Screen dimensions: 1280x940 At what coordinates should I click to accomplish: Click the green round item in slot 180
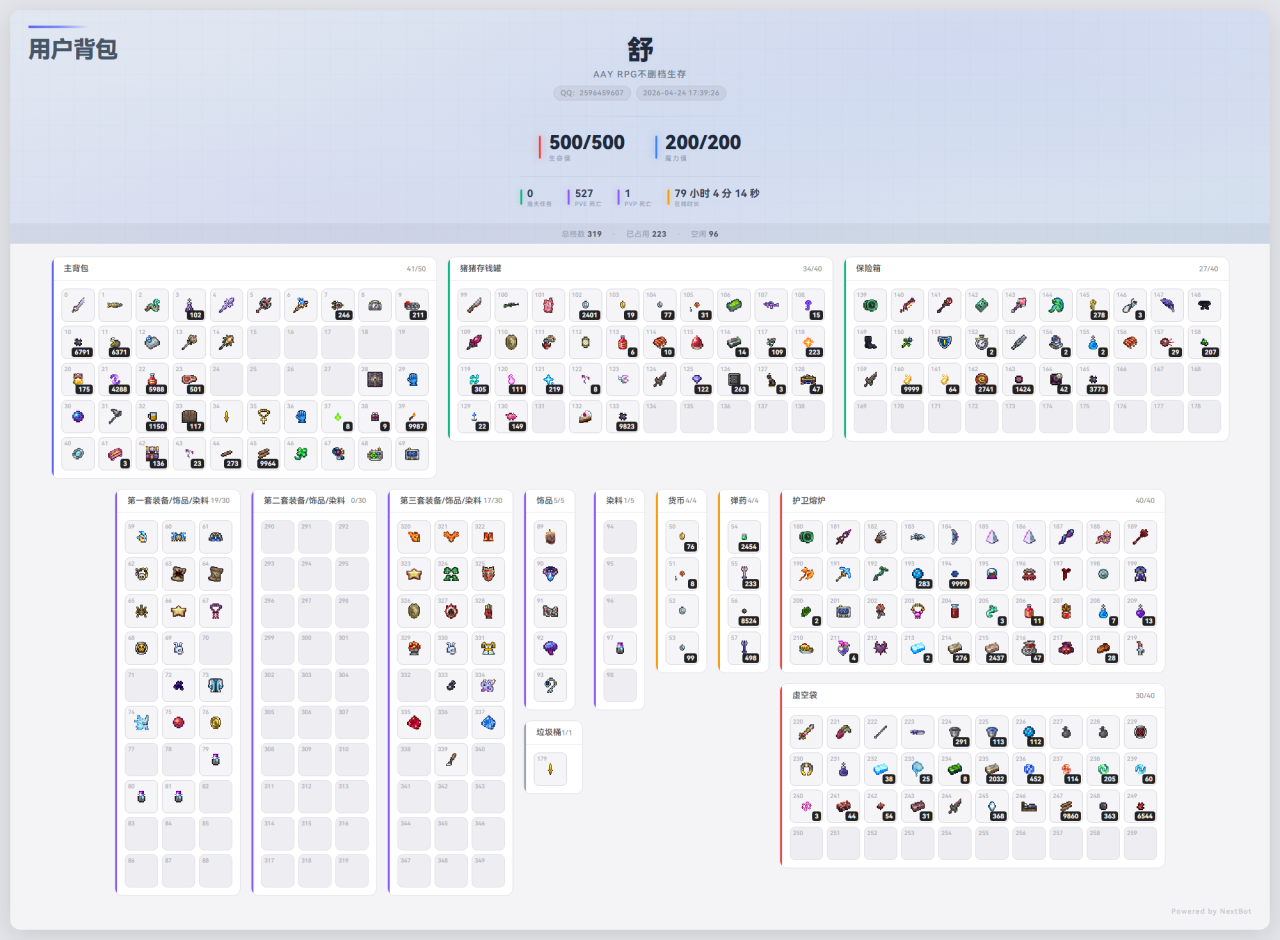pyautogui.click(x=806, y=536)
